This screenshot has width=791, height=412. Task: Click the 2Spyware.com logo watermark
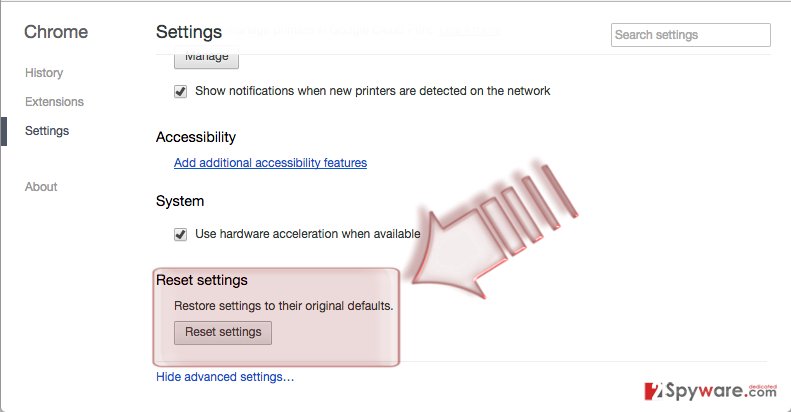point(710,391)
